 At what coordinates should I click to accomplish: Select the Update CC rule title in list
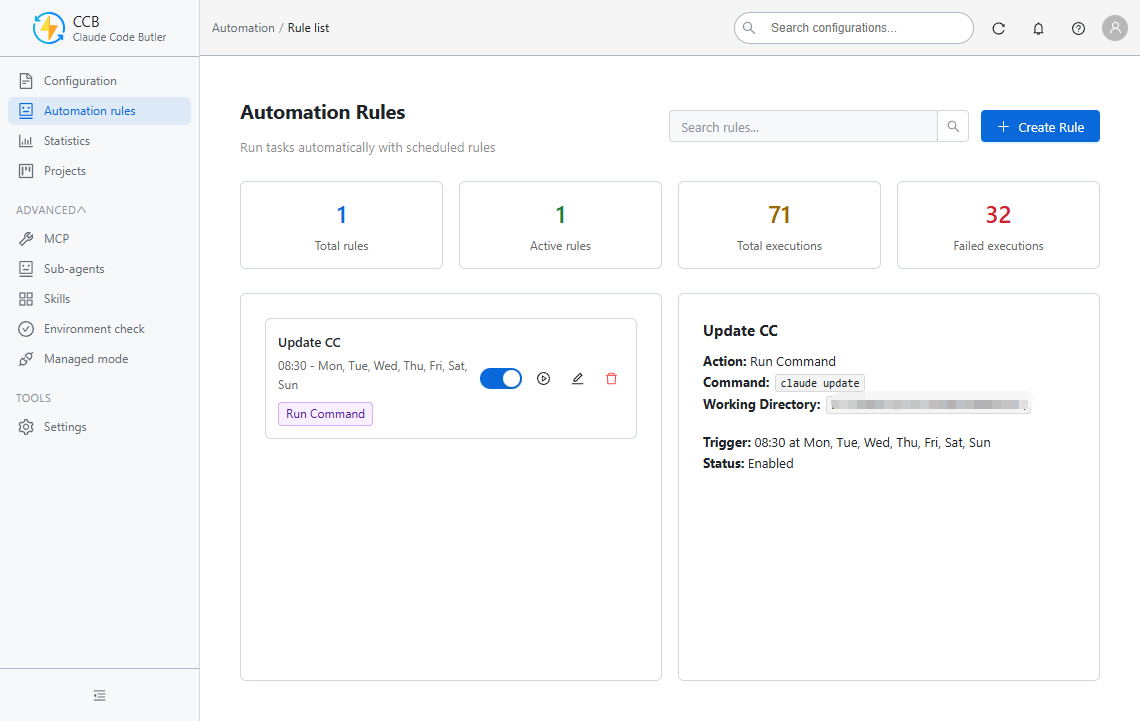point(309,342)
